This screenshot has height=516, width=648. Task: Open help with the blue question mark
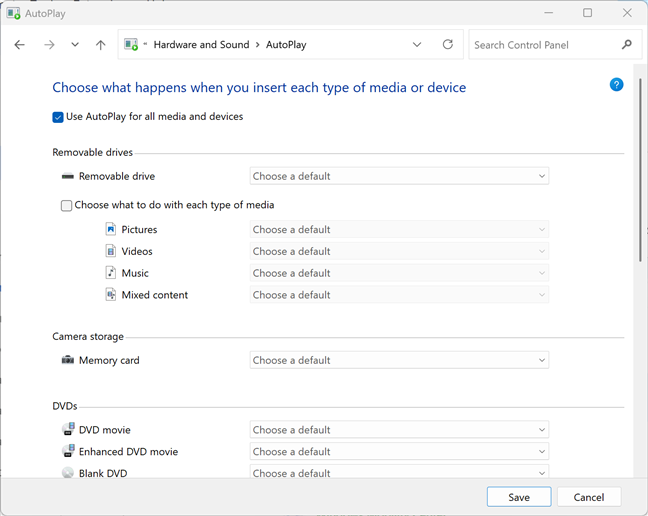(616, 85)
